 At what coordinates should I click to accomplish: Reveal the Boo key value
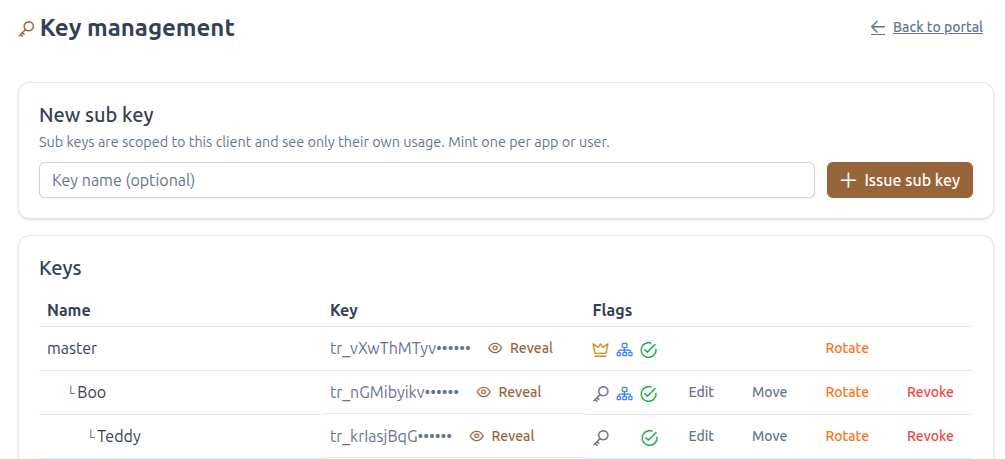(509, 392)
